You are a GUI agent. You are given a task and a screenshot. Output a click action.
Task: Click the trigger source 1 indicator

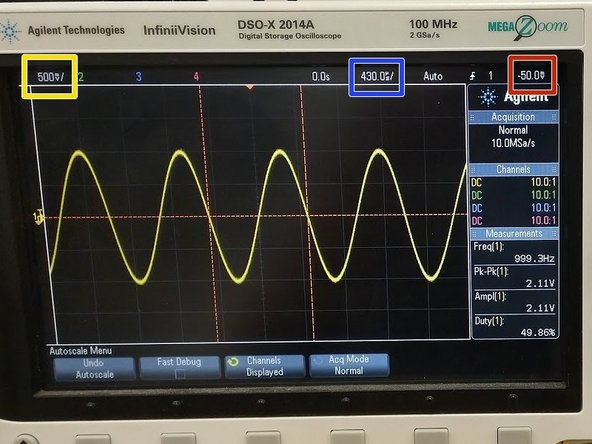[490, 76]
